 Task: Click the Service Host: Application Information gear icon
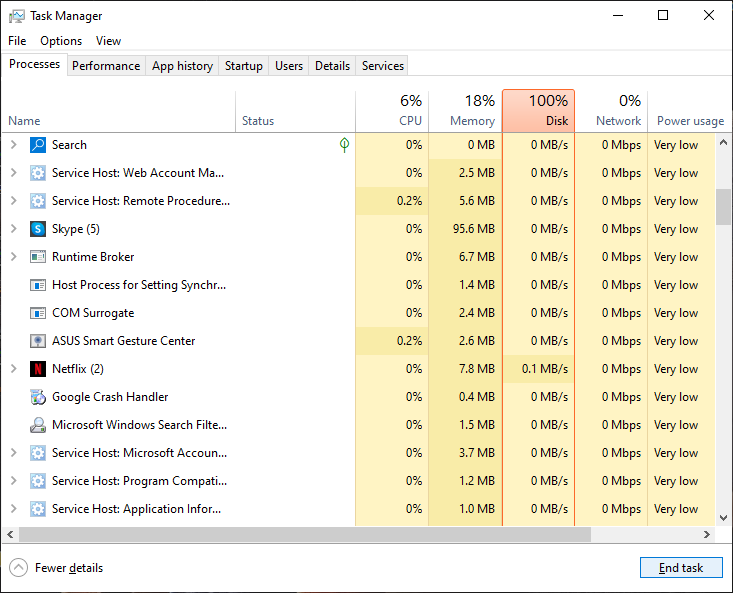click(38, 509)
